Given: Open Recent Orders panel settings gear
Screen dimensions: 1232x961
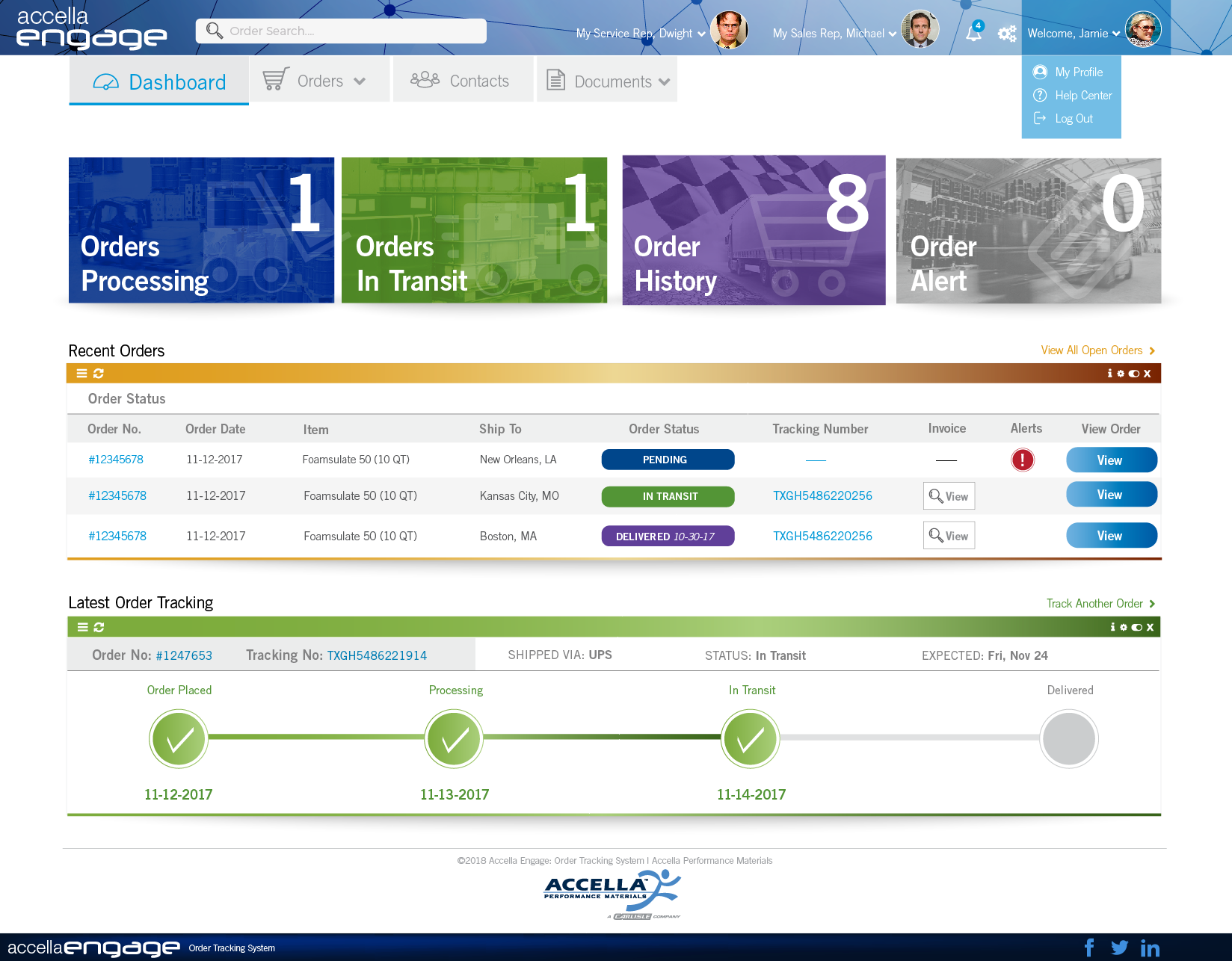Looking at the screenshot, I should pos(1121,374).
